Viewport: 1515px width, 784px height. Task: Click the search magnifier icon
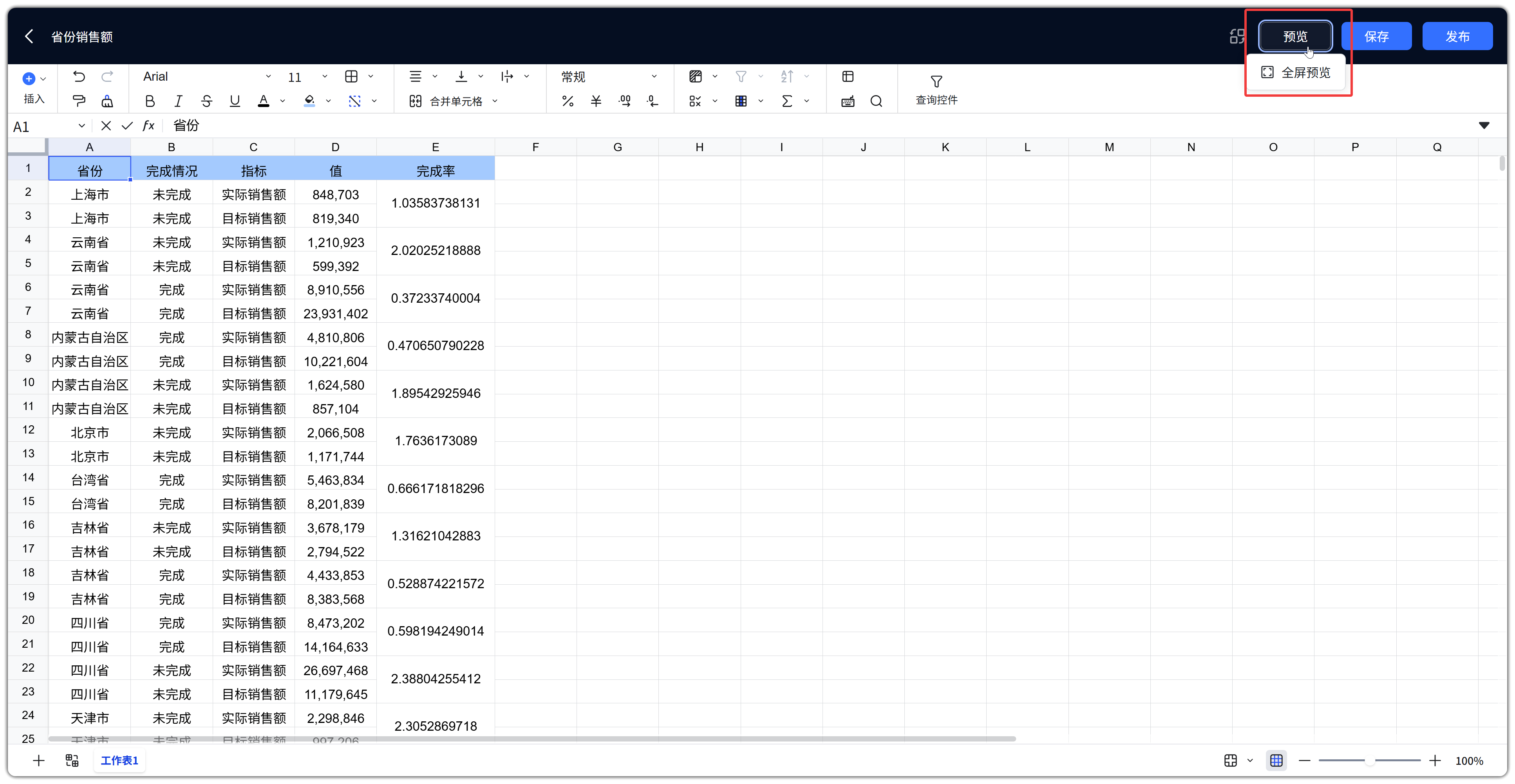coord(876,101)
